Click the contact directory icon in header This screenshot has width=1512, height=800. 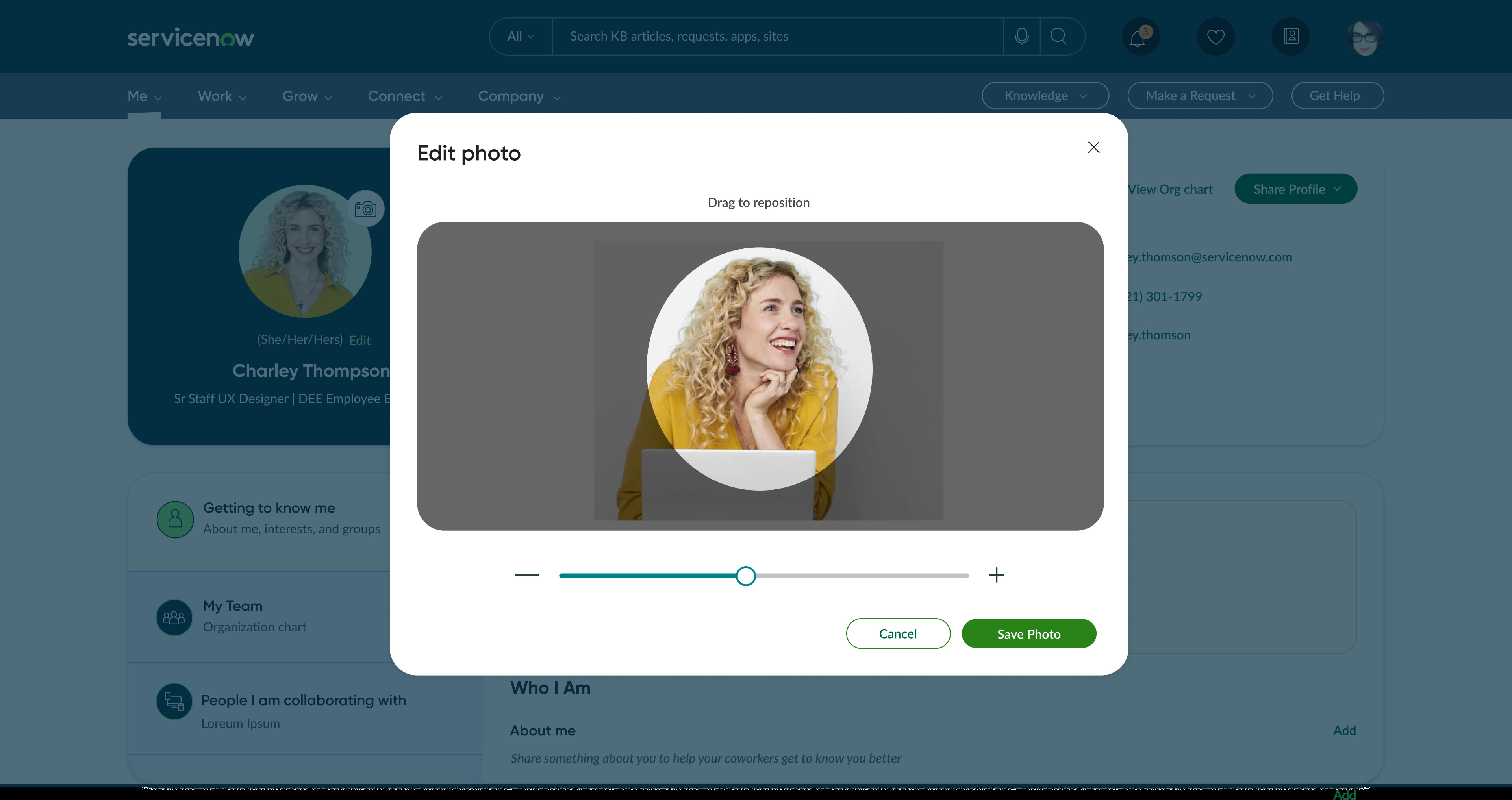[x=1290, y=36]
